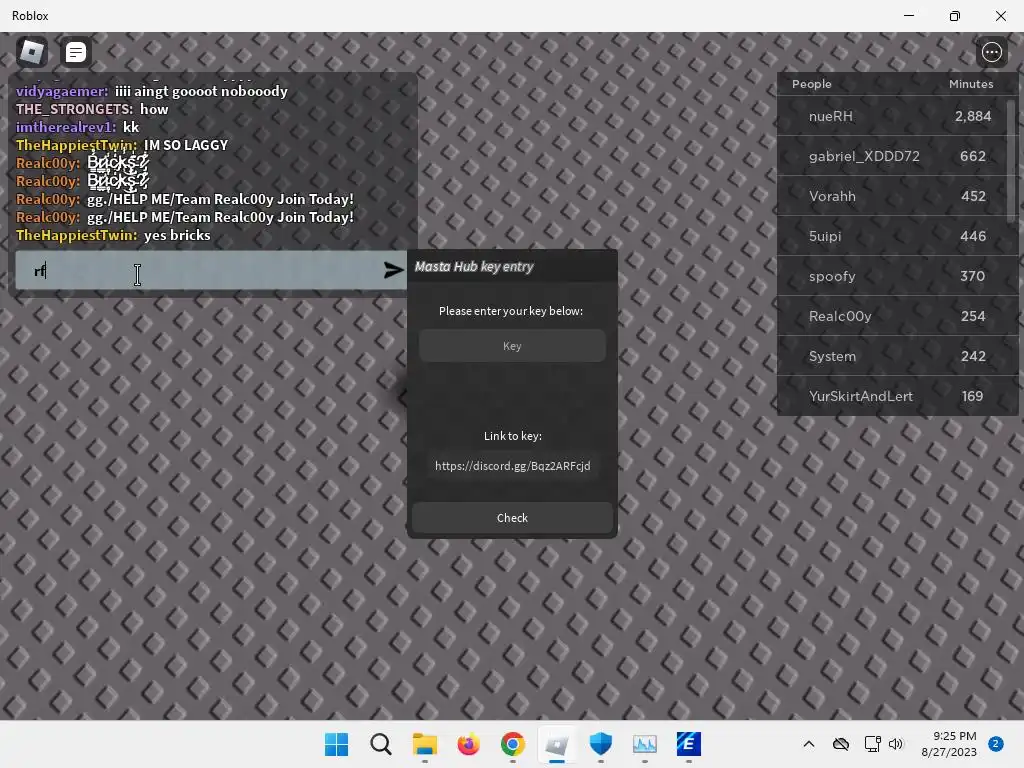Viewport: 1024px width, 768px height.
Task: Launch Google Chrome from the taskbar
Action: coord(513,744)
